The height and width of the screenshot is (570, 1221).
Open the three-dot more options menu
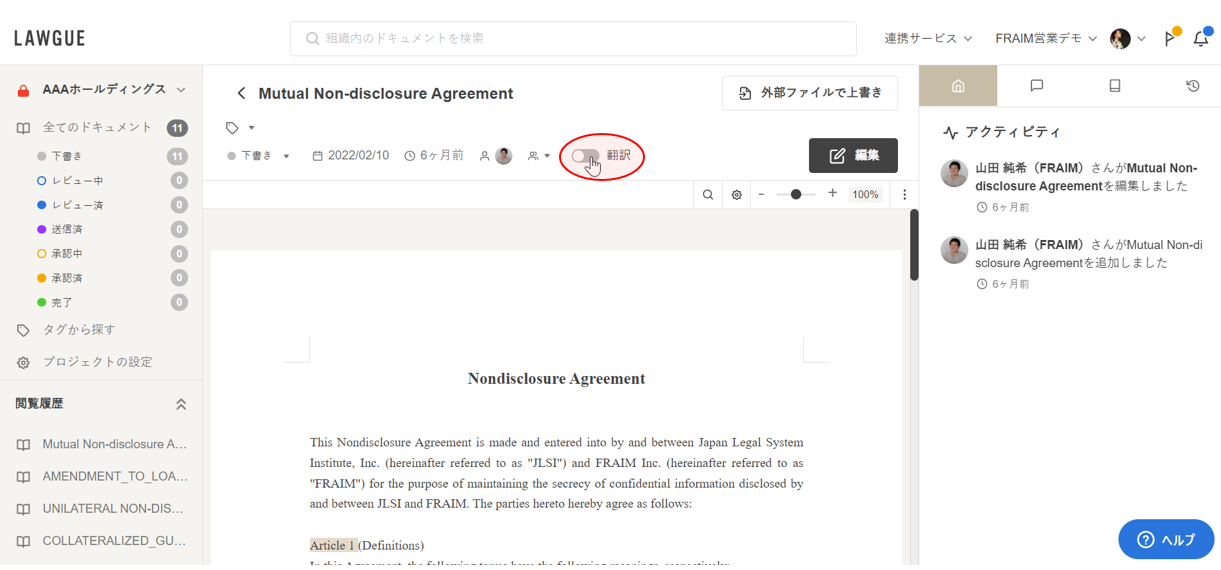pos(904,195)
